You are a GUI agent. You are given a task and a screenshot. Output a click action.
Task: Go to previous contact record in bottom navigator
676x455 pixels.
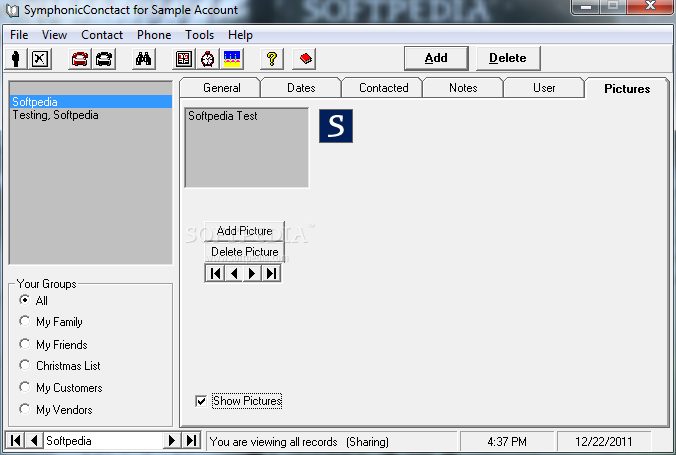point(34,440)
